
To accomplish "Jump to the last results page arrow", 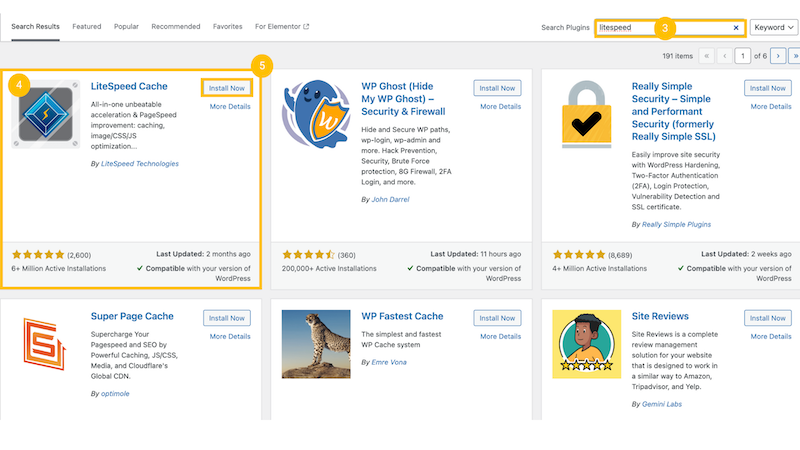I will pyautogui.click(x=797, y=57).
